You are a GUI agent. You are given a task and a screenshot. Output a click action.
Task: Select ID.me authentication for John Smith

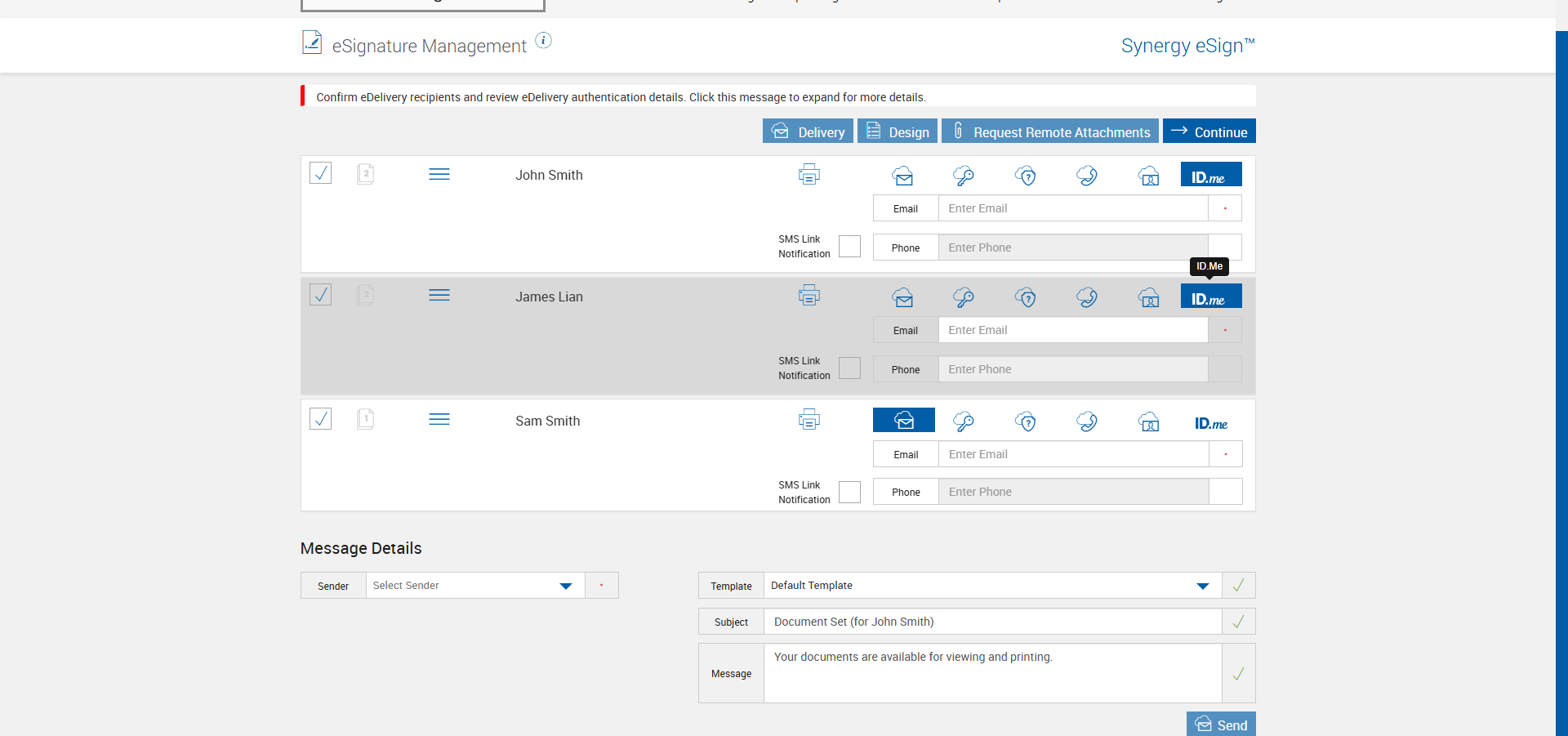point(1210,175)
